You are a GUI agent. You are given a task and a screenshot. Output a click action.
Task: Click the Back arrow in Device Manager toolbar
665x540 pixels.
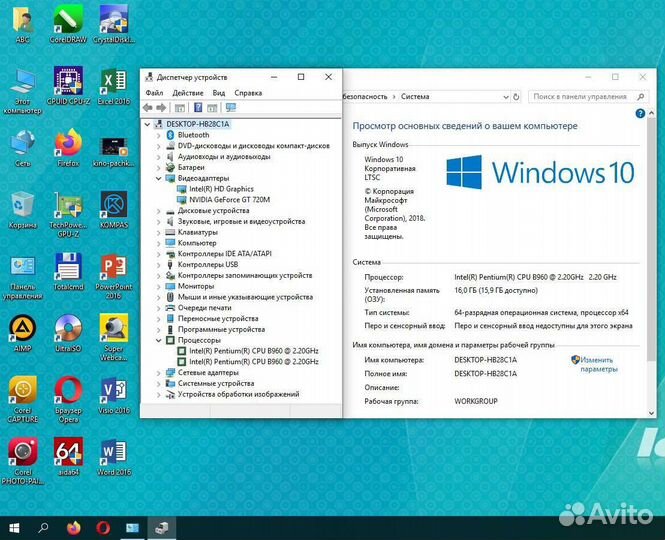(148, 108)
